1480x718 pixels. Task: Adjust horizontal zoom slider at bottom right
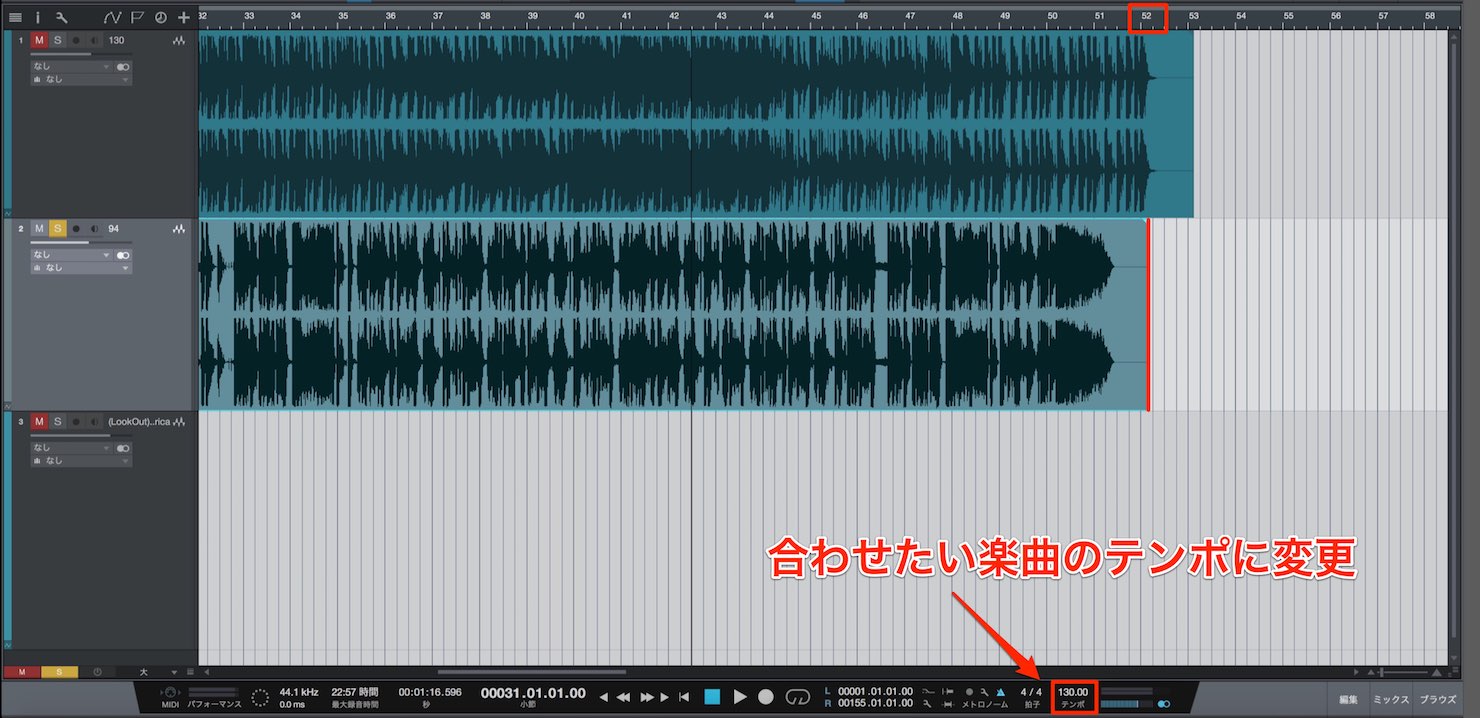pos(1404,672)
